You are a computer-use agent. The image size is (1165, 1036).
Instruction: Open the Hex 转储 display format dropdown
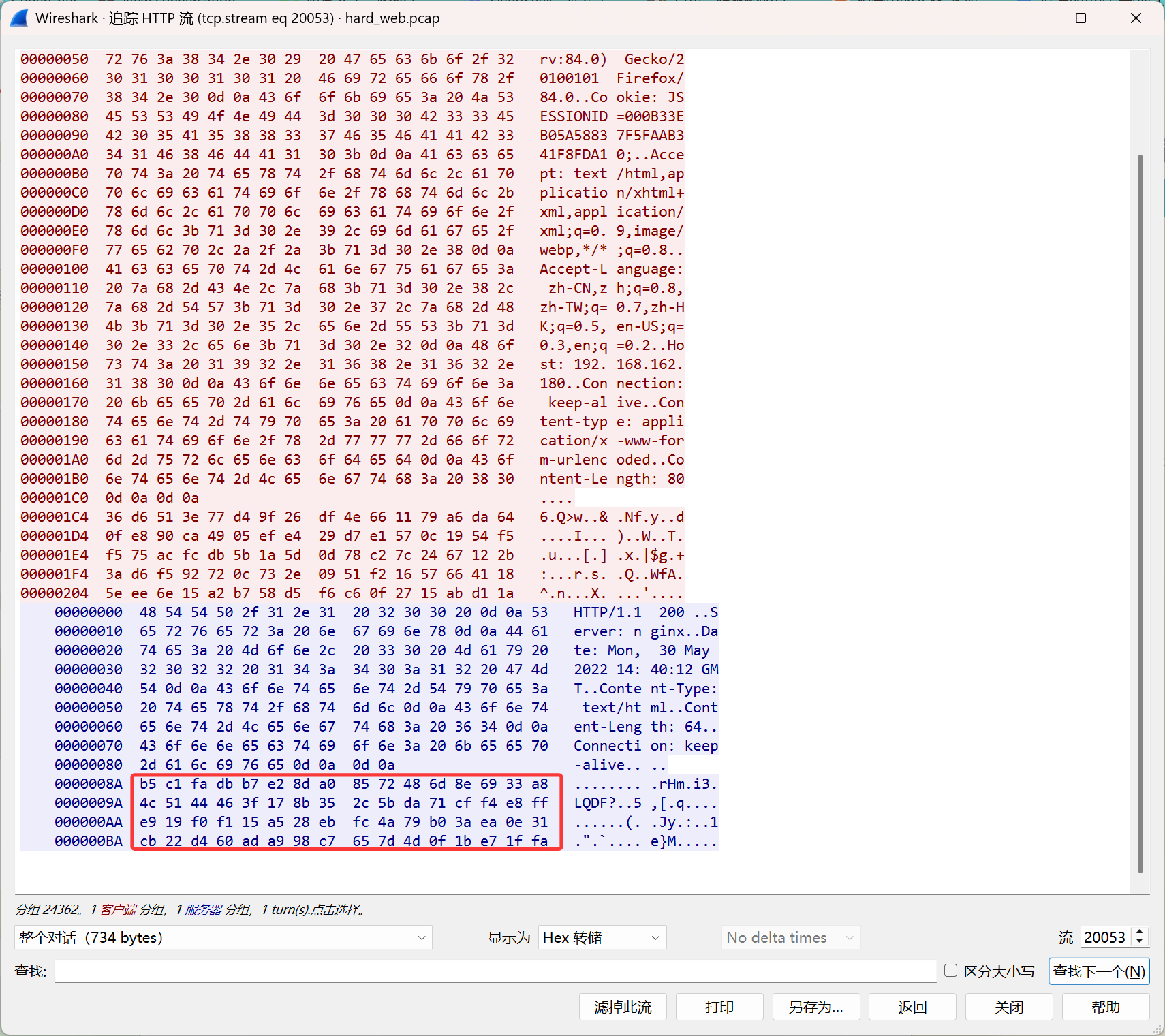602,937
